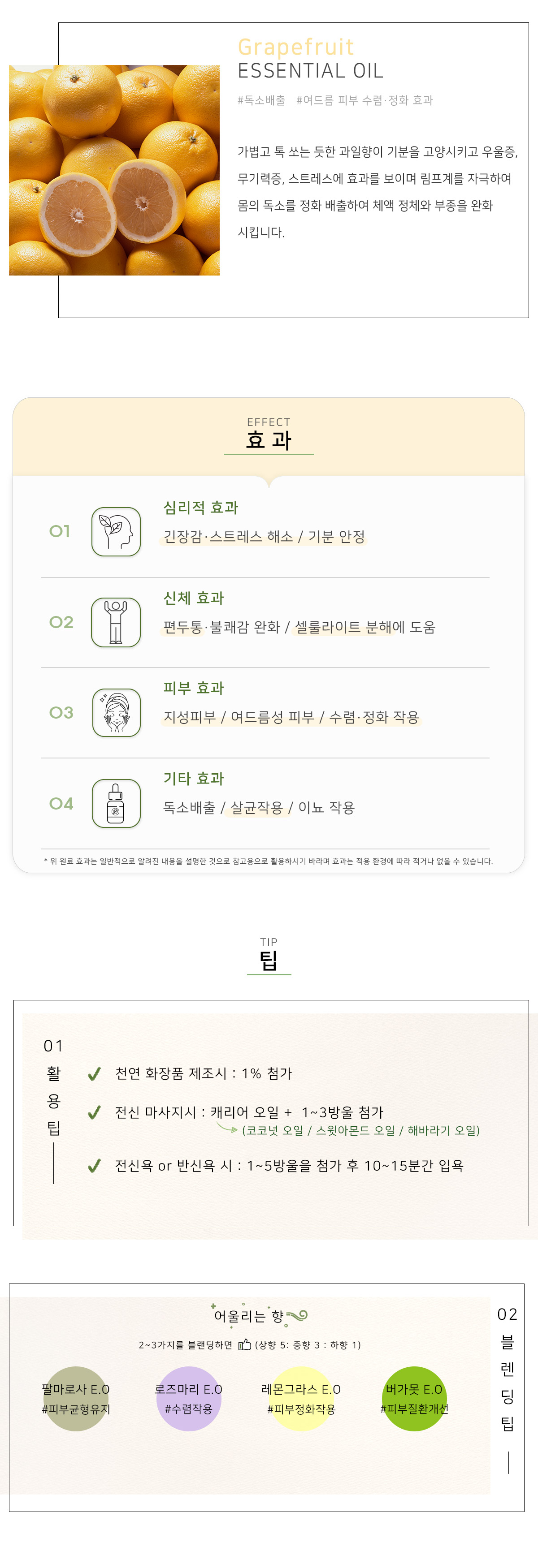Click the 팁 TIP section heading
Screen dimensions: 538x1568
click(x=269, y=955)
